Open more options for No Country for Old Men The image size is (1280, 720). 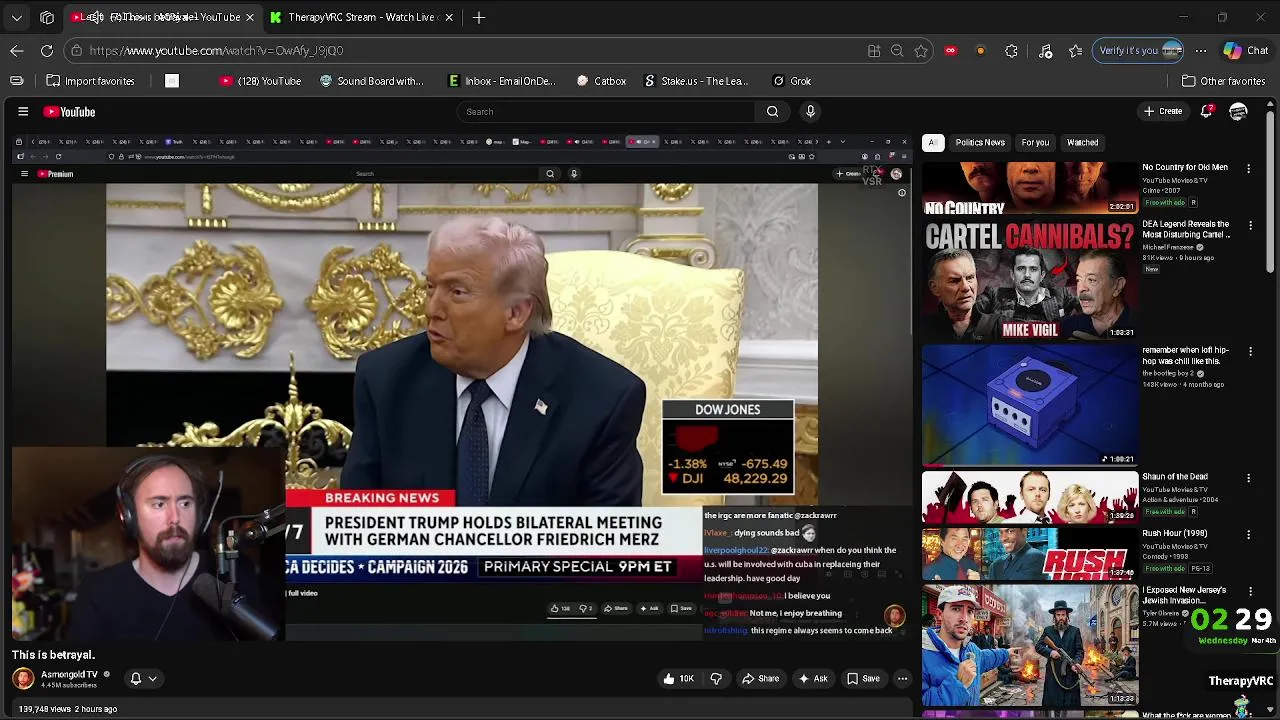coord(1248,169)
